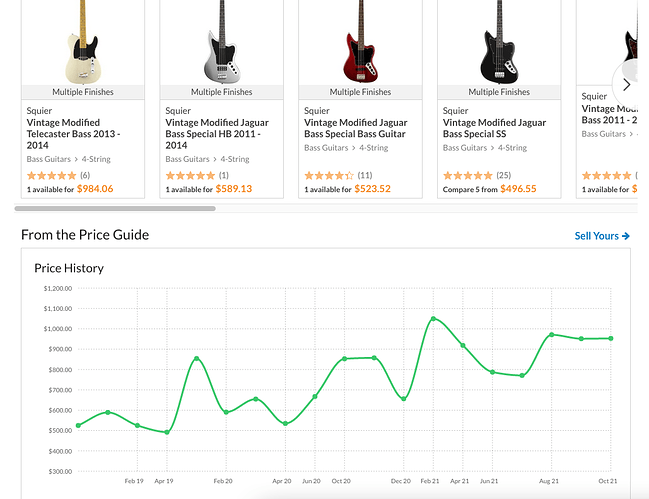The width and height of the screenshot is (649, 499).
Task: Open Vintage Modified Jaguar Bass Special HB title
Action: coord(217,134)
